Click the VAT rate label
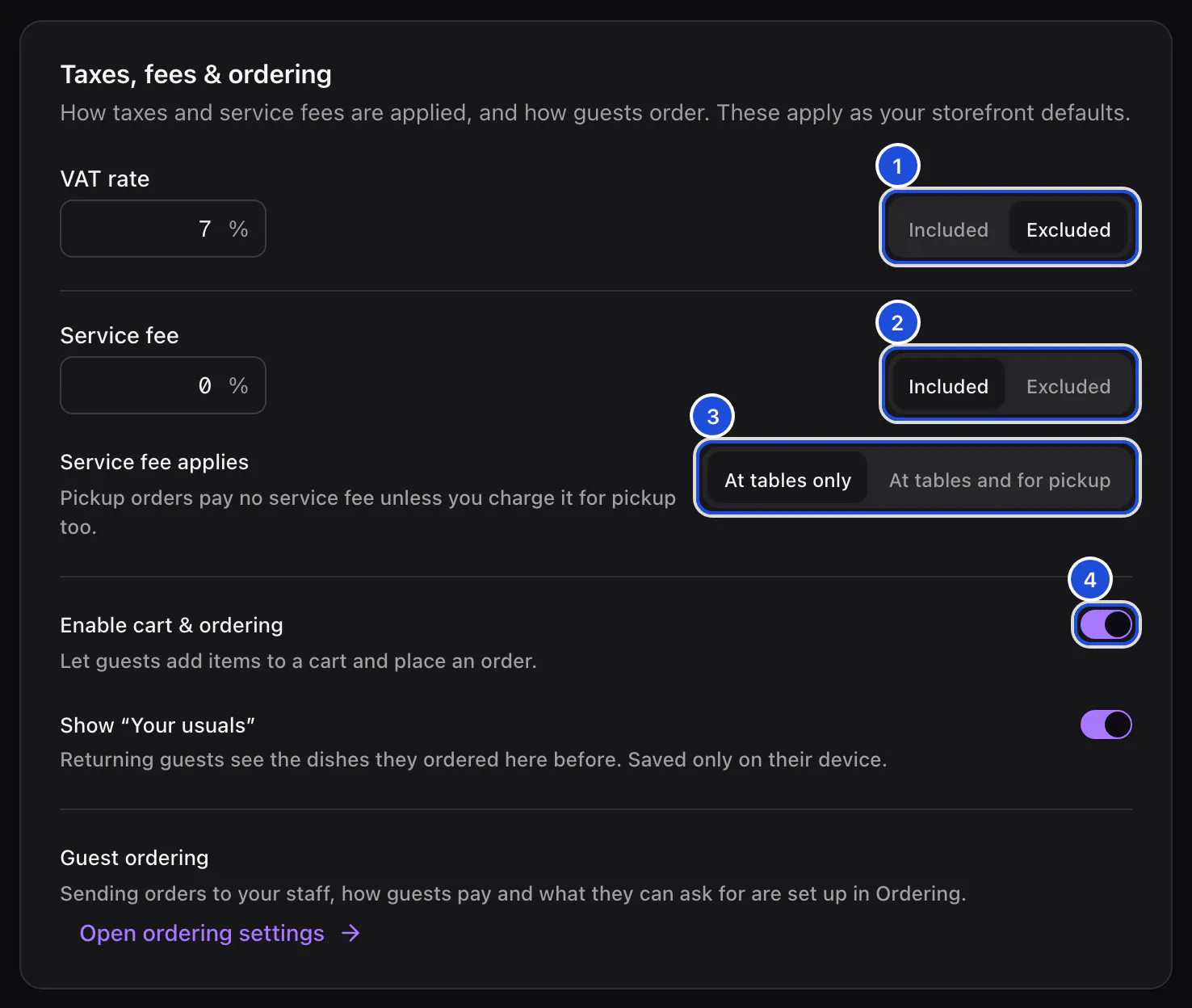 tap(105, 178)
